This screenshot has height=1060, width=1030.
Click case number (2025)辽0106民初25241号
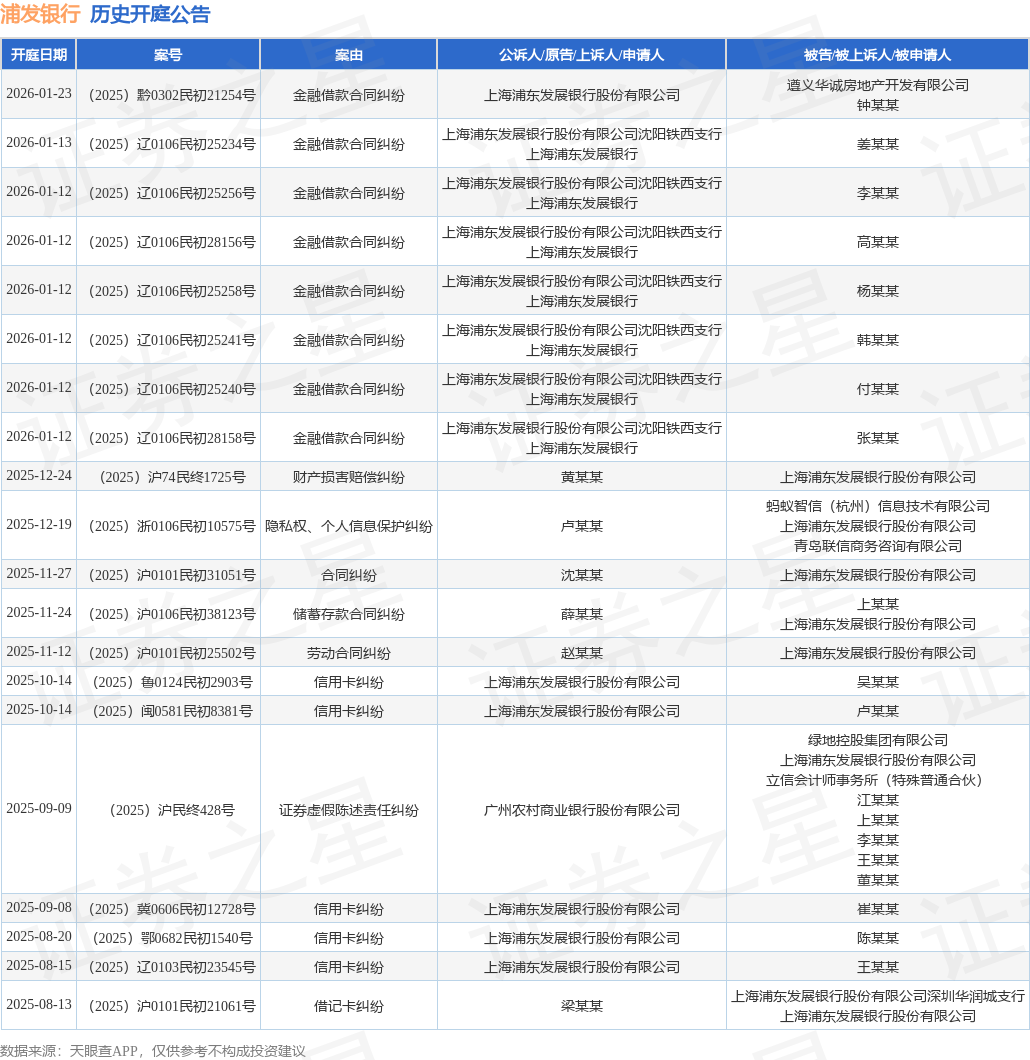172,340
